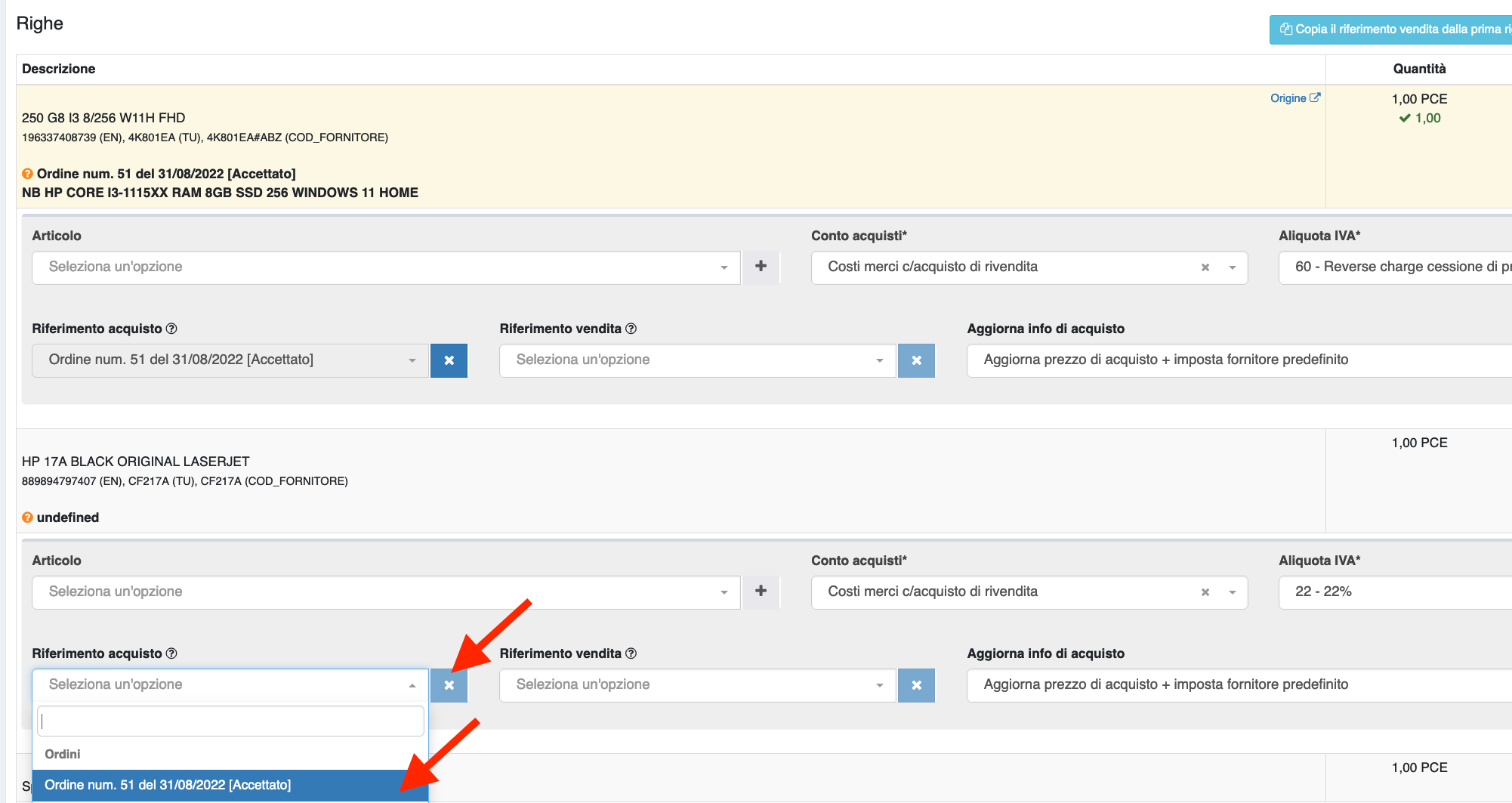The height and width of the screenshot is (803, 1512).
Task: Click product codes 196337408739 line
Action: pos(205,137)
